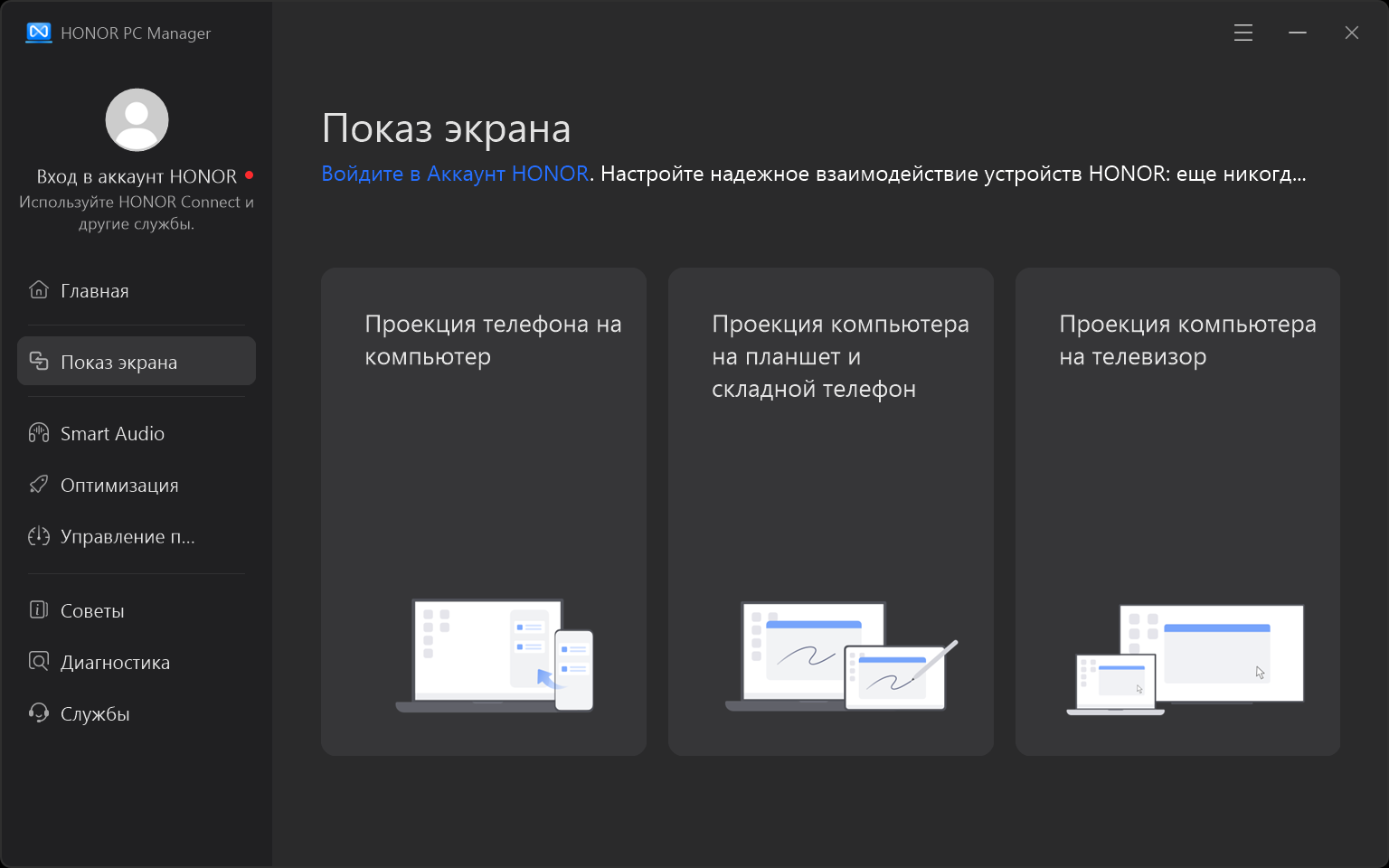Minimize the HONOR PC Manager window

[1298, 33]
